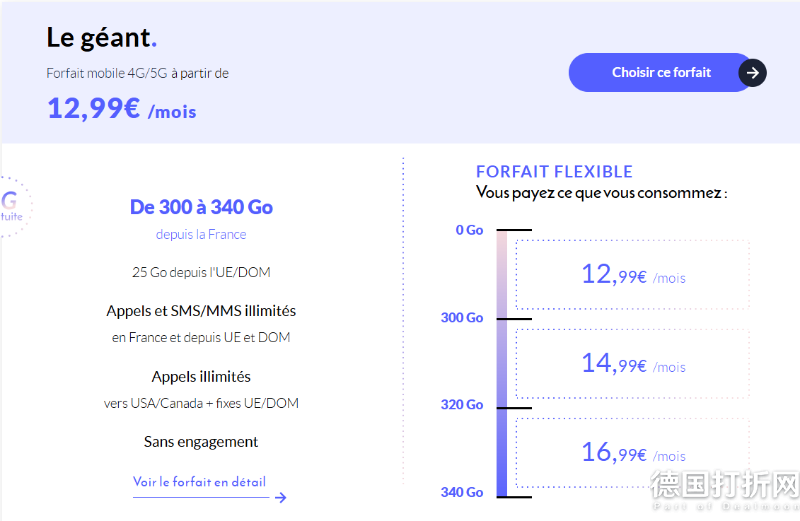Click the "Sans engagement" text

click(x=201, y=442)
